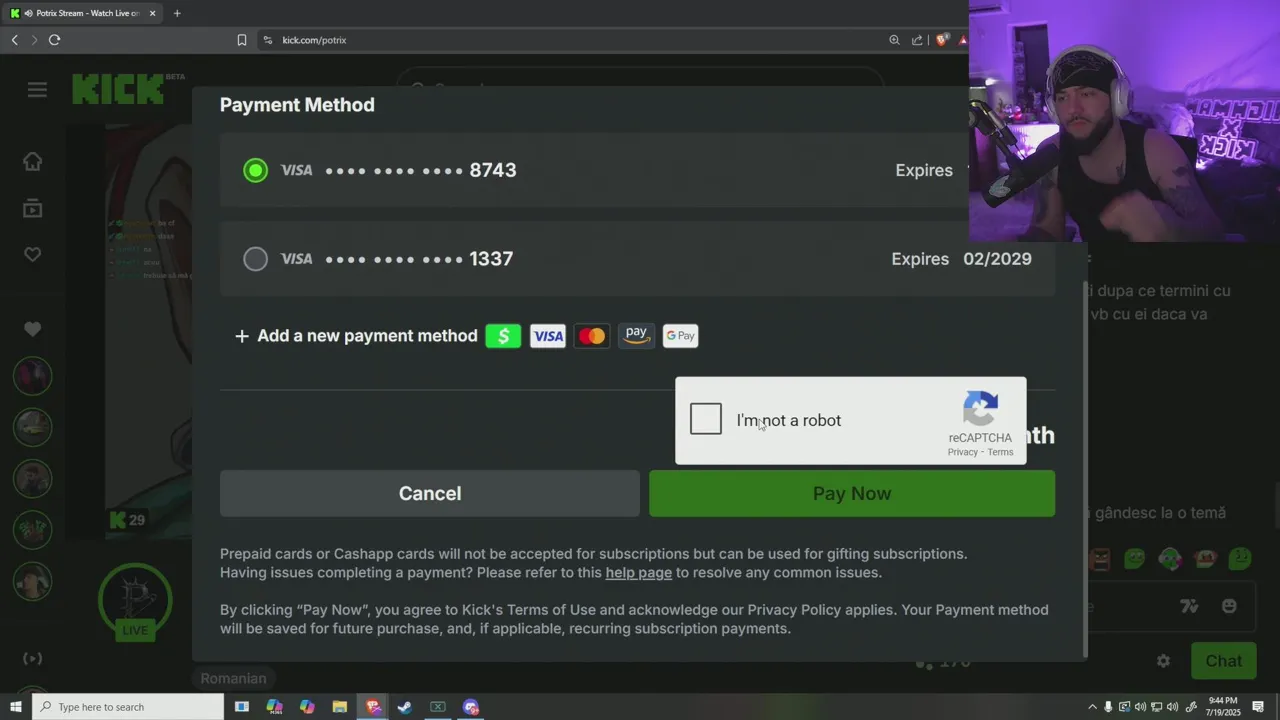Screen dimensions: 1280x720
Task: Click the broadcast icon at sidebar bottom
Action: click(x=32, y=658)
